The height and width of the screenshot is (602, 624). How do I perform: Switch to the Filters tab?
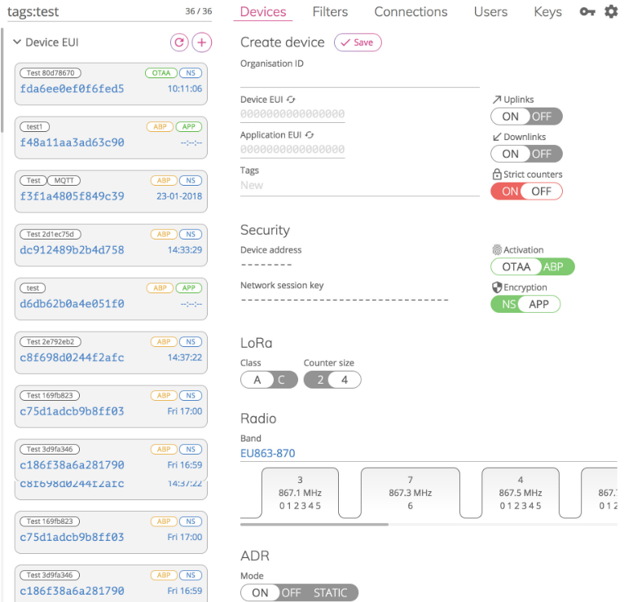coord(330,12)
